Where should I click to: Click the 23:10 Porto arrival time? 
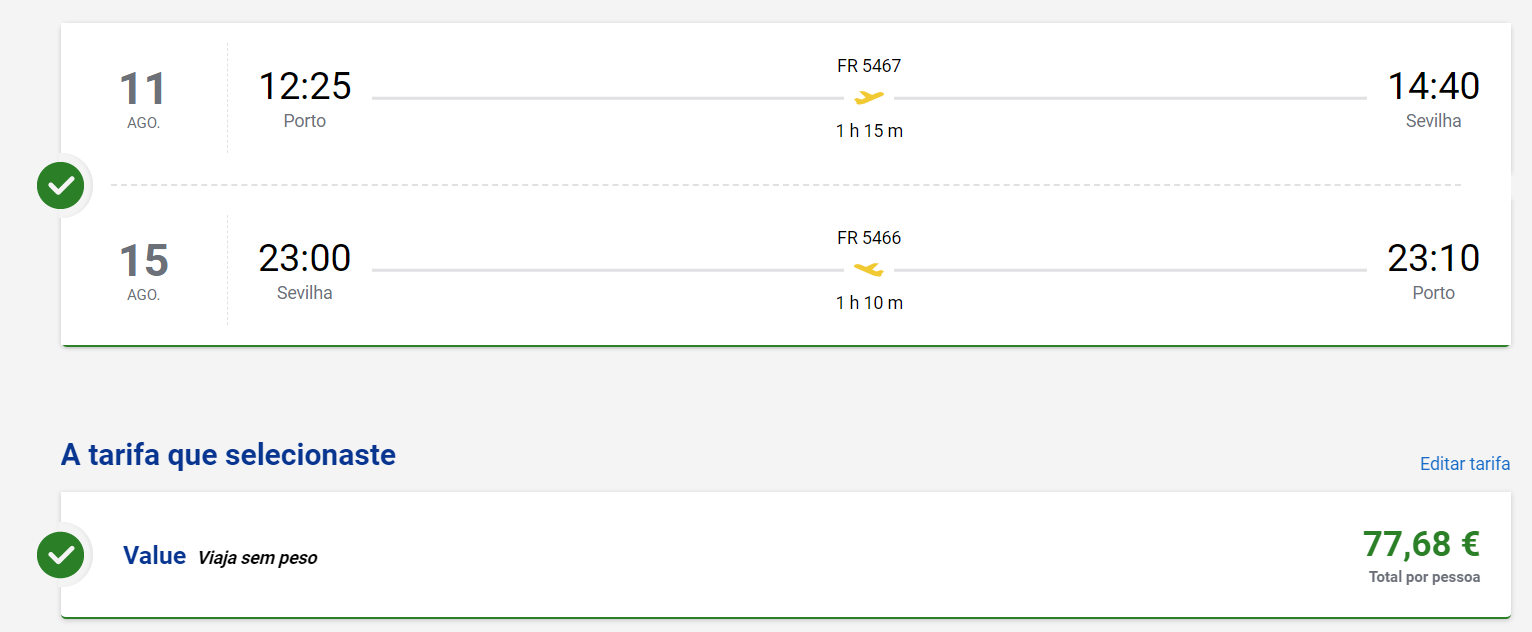coord(1433,258)
